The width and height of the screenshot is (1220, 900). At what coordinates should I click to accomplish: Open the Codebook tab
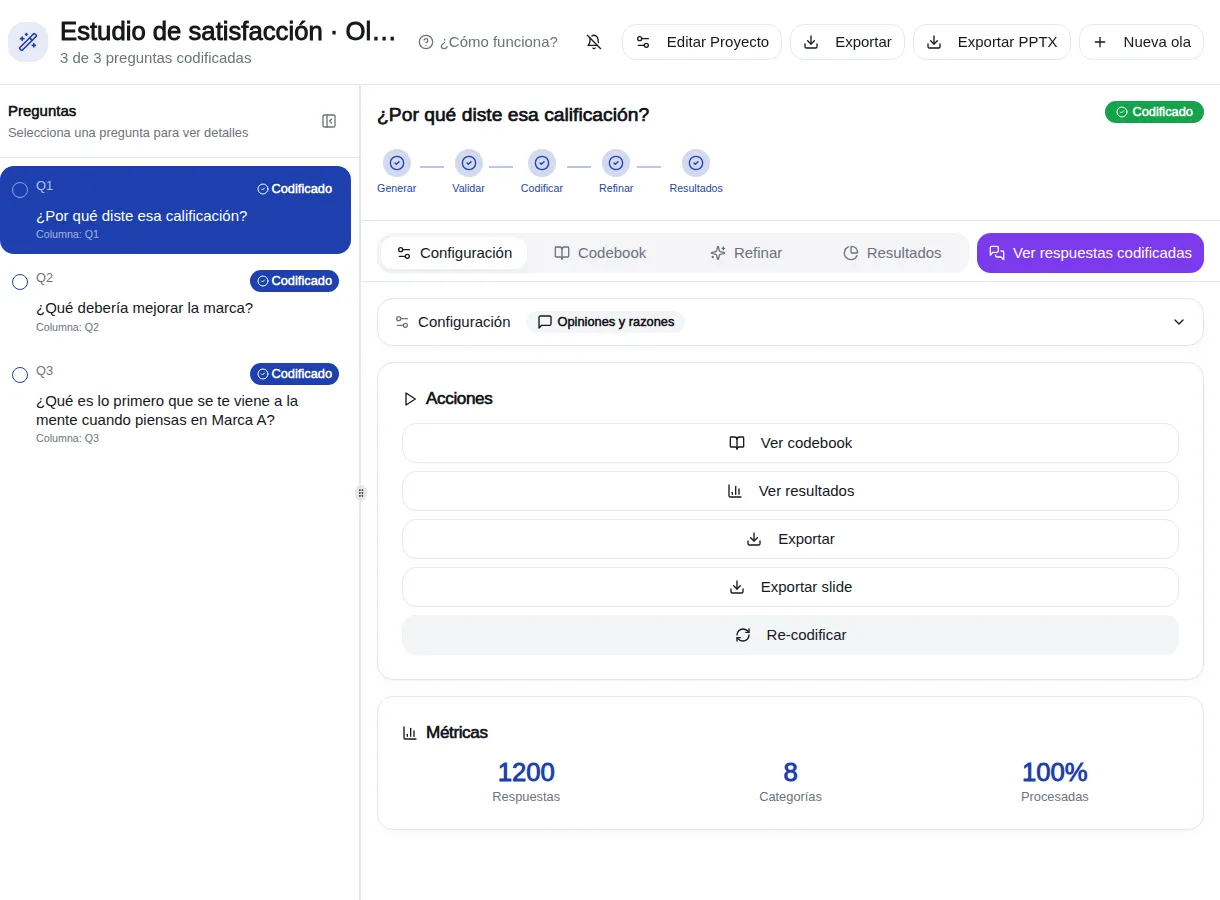600,253
